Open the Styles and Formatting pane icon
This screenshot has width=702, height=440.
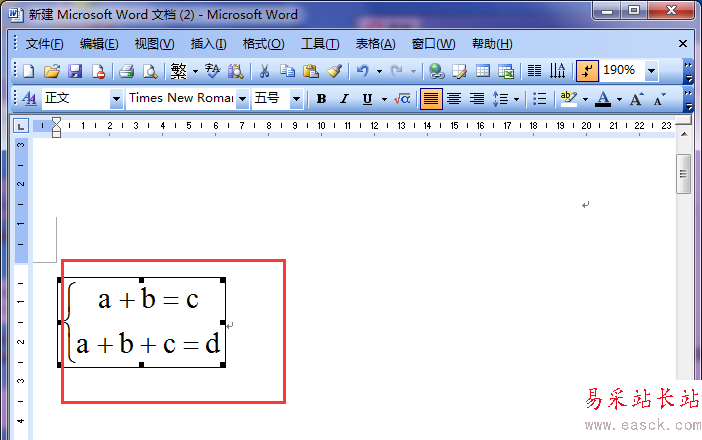click(30, 98)
